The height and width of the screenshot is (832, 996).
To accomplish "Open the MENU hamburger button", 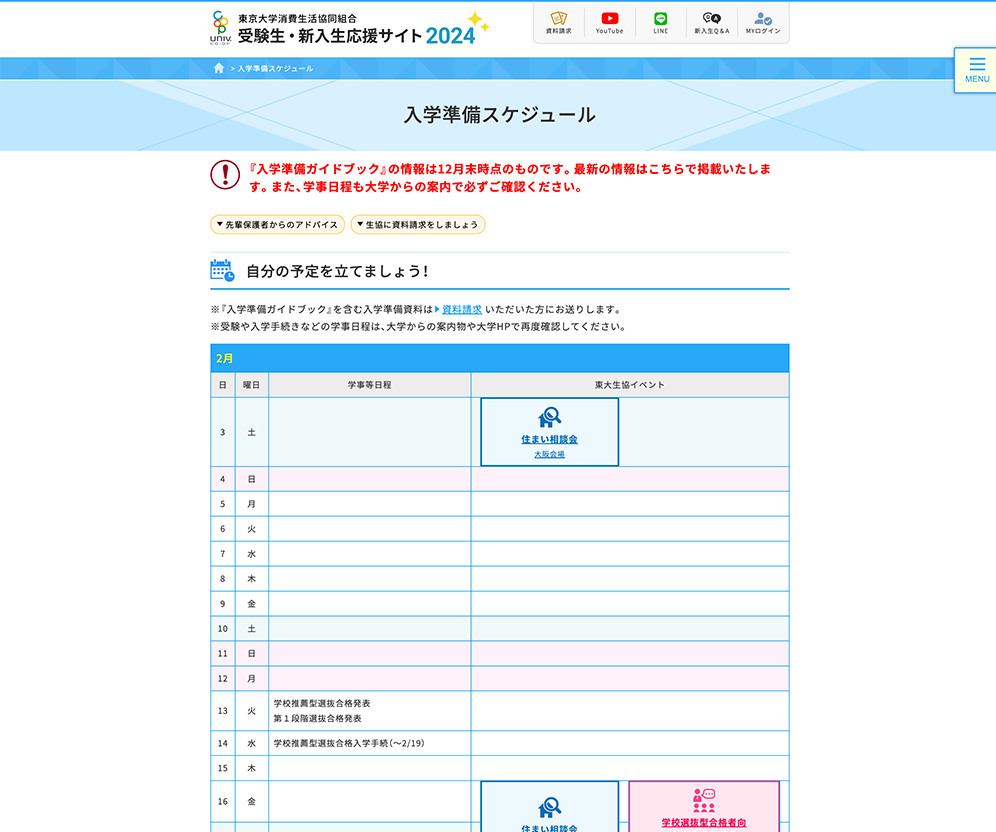I will coord(976,70).
